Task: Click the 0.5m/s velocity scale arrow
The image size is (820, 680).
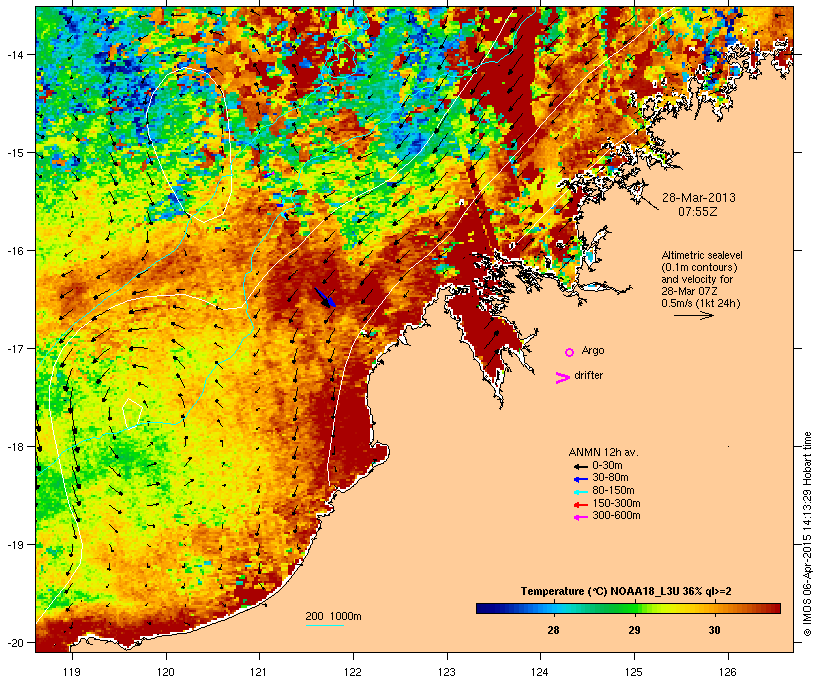Action: [x=693, y=315]
